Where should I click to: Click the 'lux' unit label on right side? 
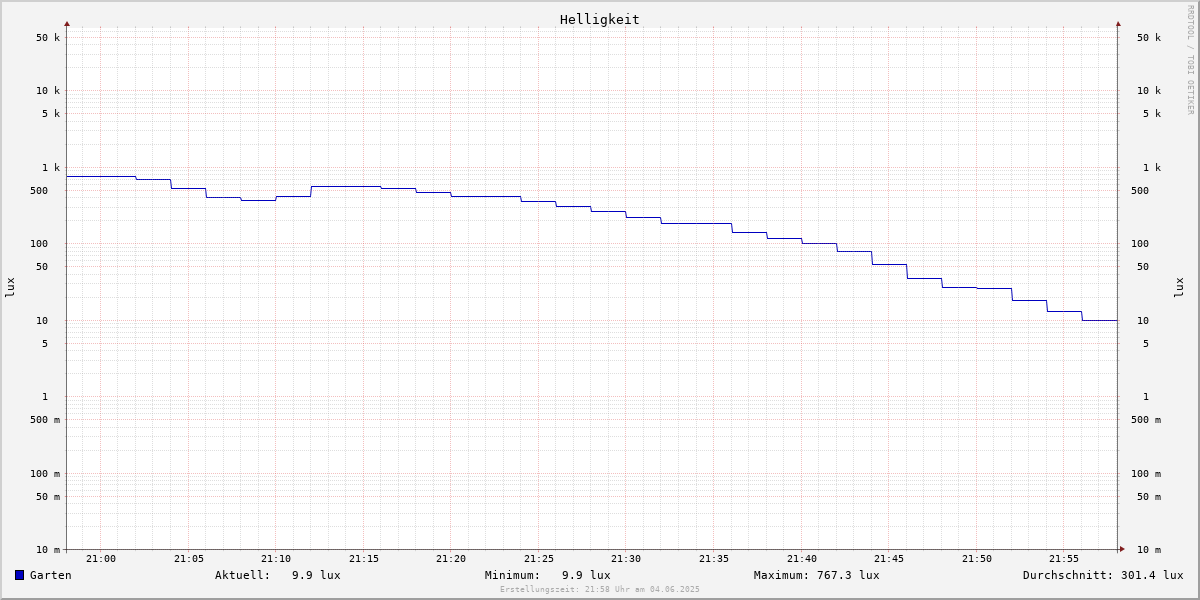[x=1179, y=287]
